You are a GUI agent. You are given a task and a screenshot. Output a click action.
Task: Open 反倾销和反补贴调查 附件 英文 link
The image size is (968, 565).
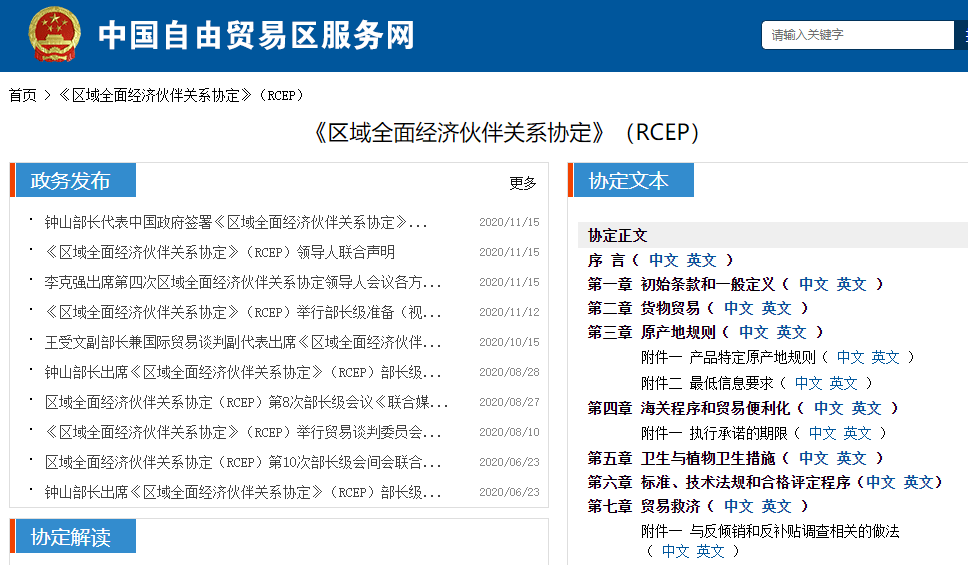[710, 551]
